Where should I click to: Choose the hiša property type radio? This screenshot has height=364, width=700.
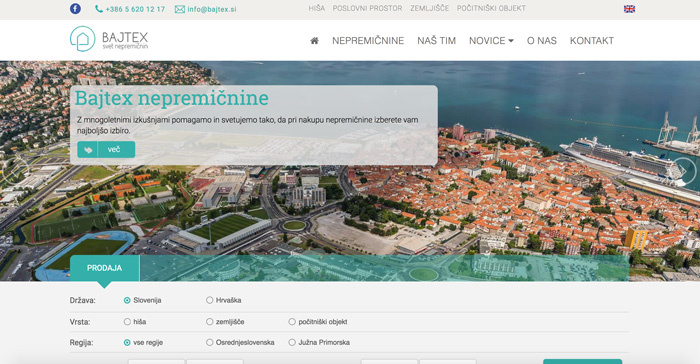pos(127,322)
